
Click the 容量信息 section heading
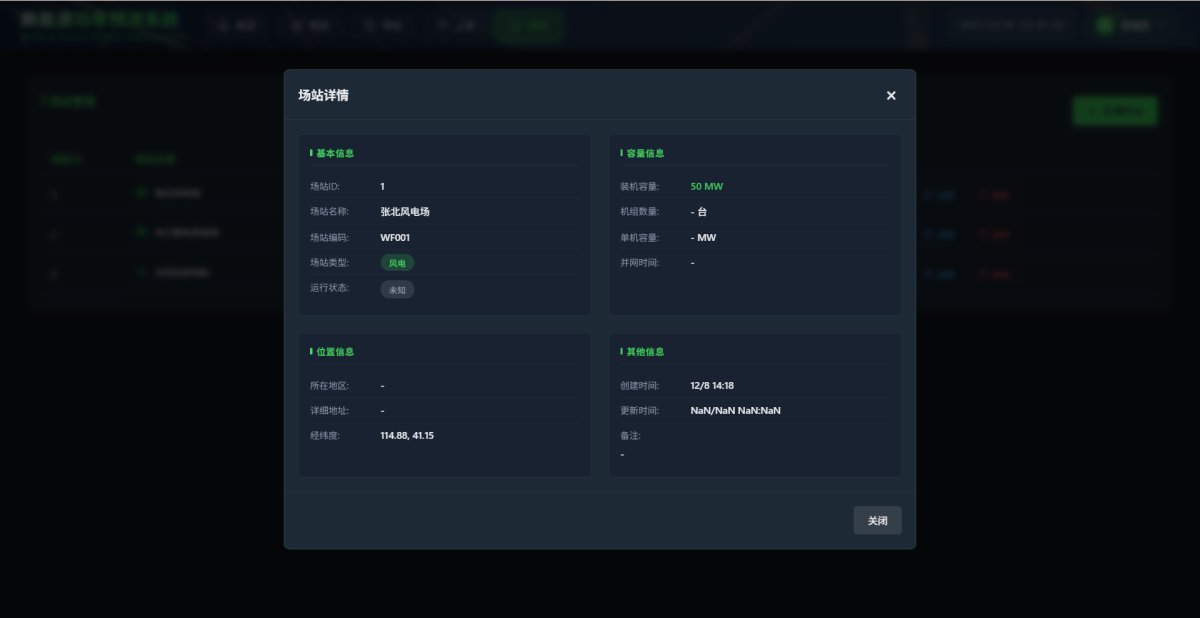click(x=645, y=153)
